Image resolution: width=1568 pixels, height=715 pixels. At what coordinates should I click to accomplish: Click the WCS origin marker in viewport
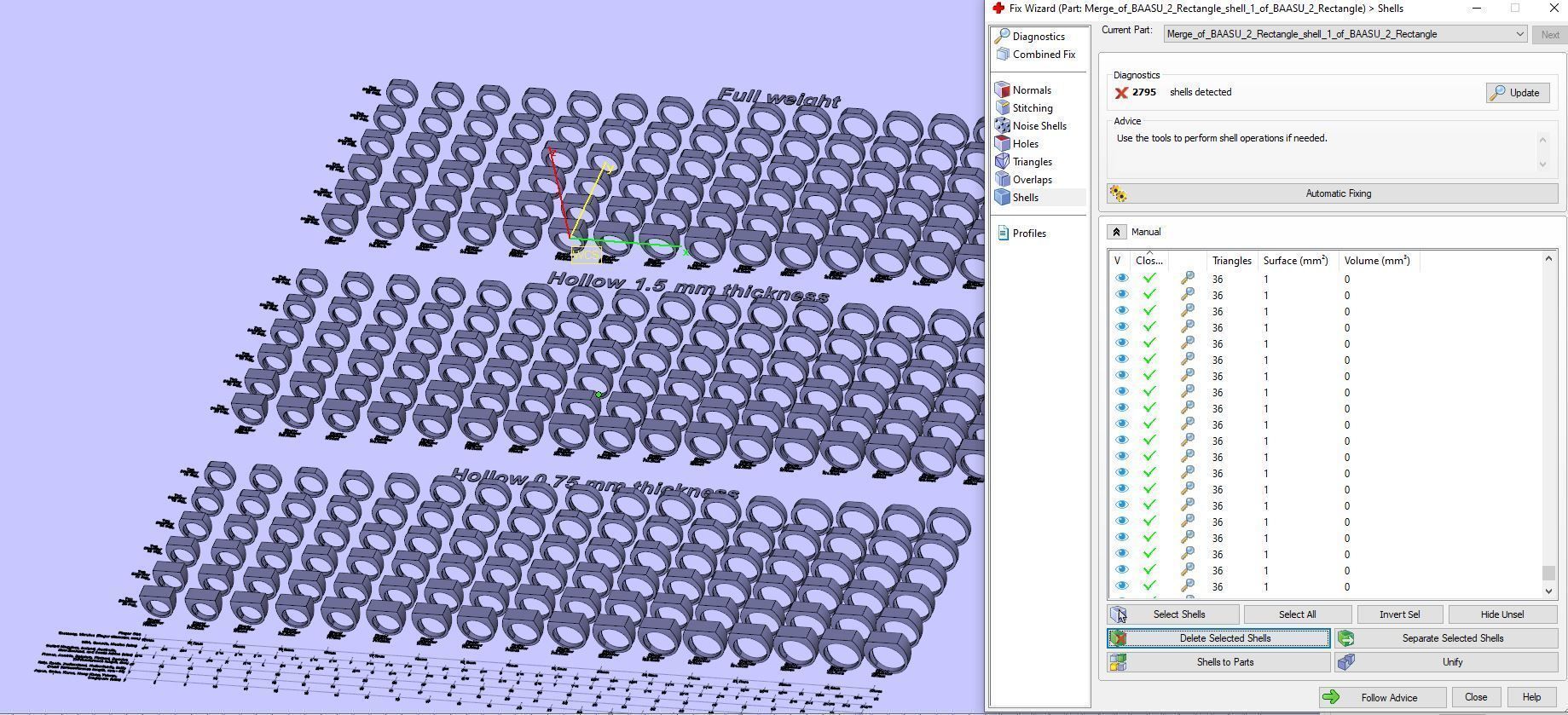pos(586,255)
